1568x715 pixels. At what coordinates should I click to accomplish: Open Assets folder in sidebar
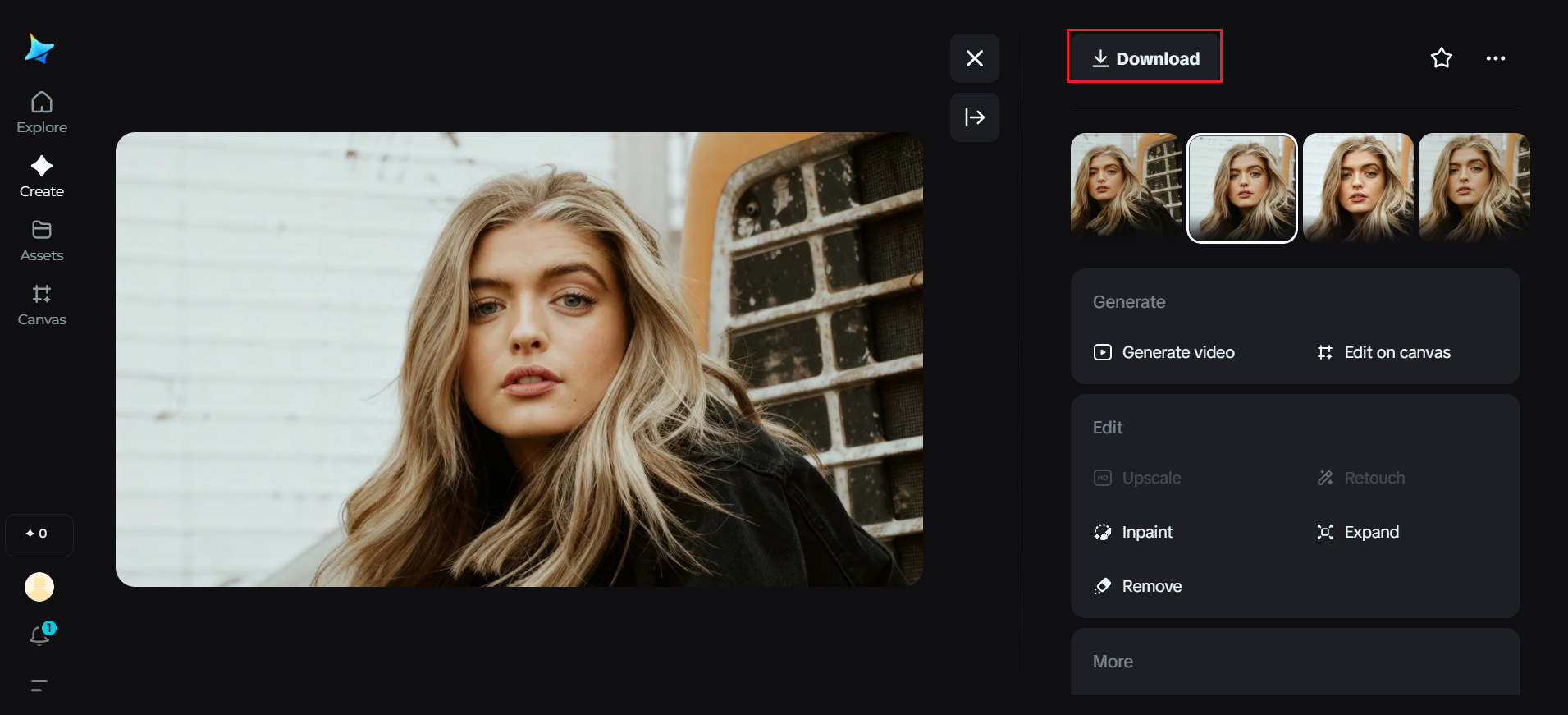42,241
